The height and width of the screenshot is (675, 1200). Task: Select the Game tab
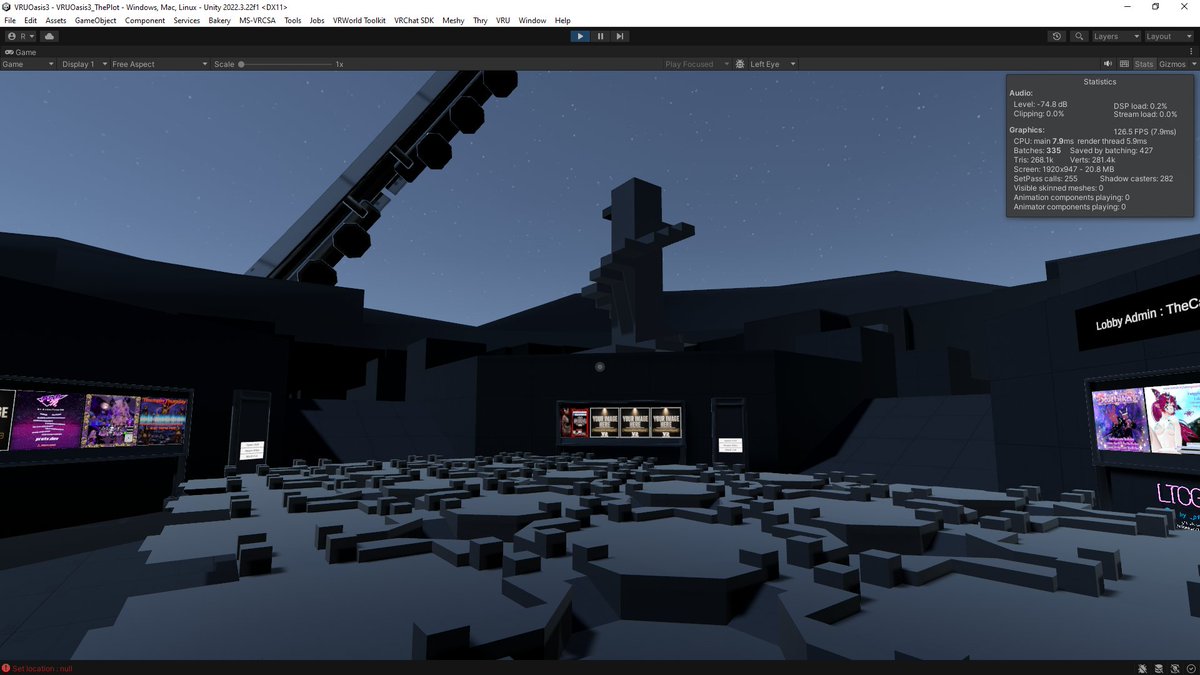(20, 51)
